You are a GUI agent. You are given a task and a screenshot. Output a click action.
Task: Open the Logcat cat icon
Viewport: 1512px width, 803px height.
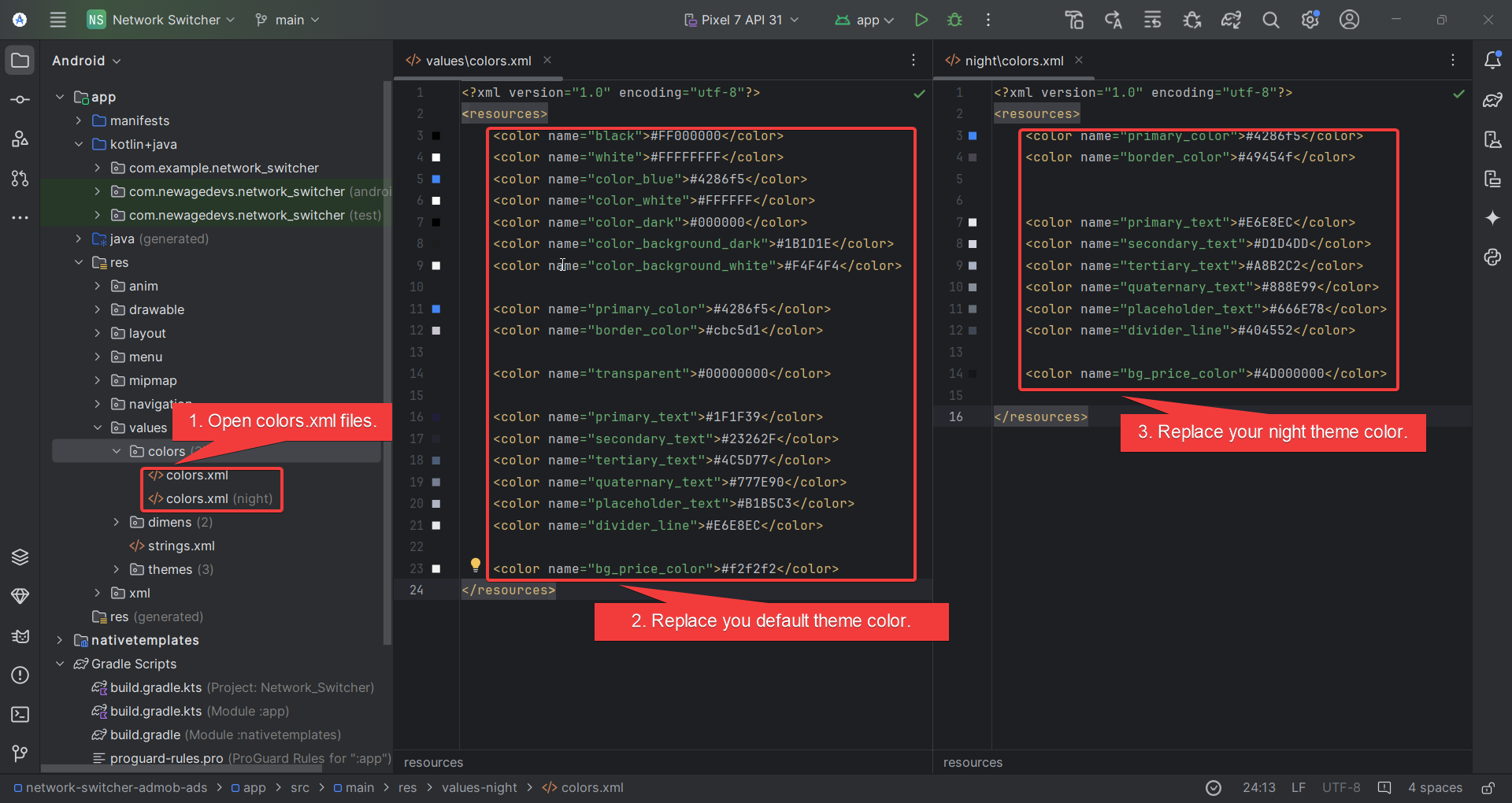point(20,635)
